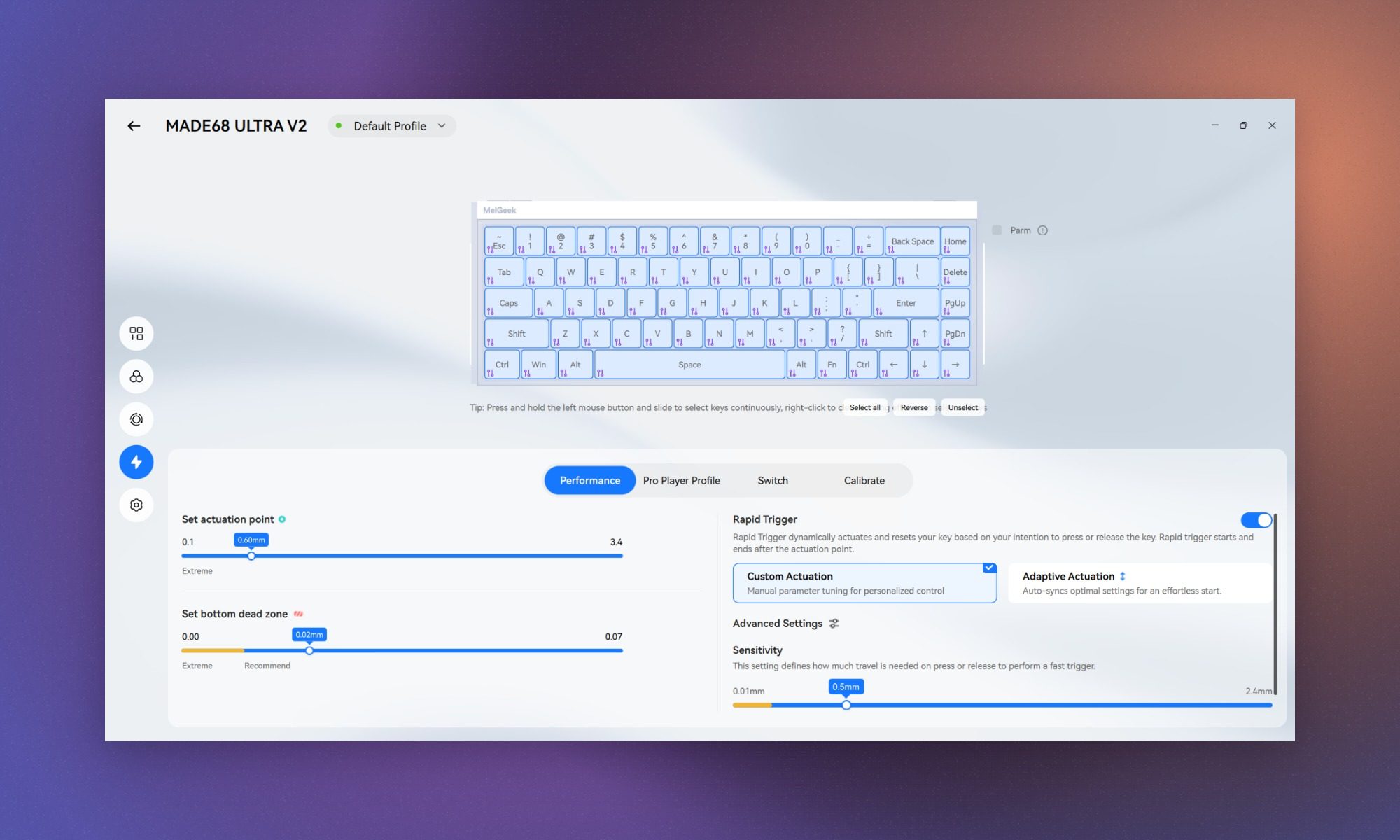The image size is (1400, 840).
Task: Click the Sensitivity slider handle
Action: point(846,705)
